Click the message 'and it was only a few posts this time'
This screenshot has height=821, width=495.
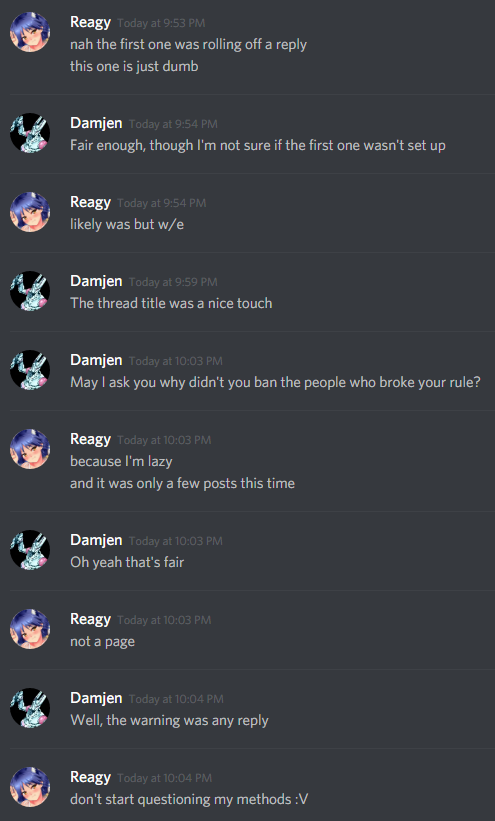tap(182, 483)
